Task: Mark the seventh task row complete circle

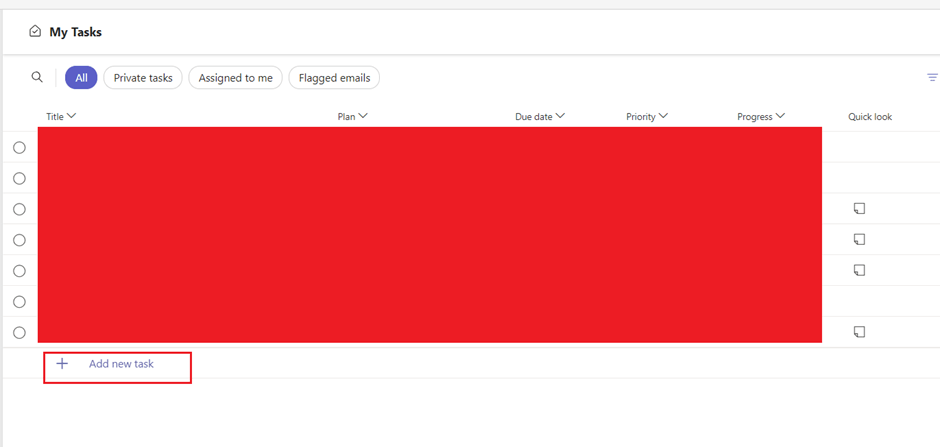Action: point(20,333)
